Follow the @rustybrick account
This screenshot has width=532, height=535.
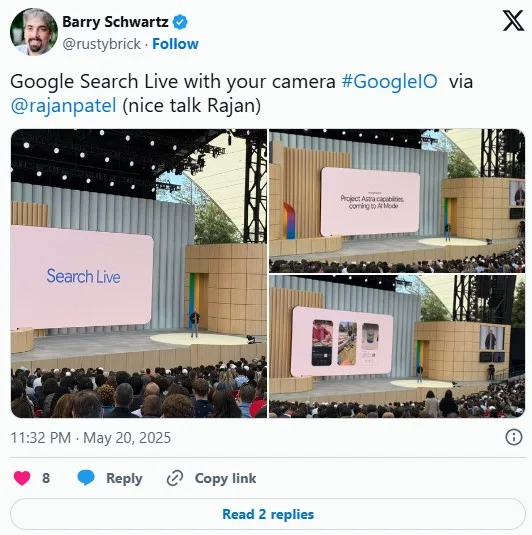[175, 44]
